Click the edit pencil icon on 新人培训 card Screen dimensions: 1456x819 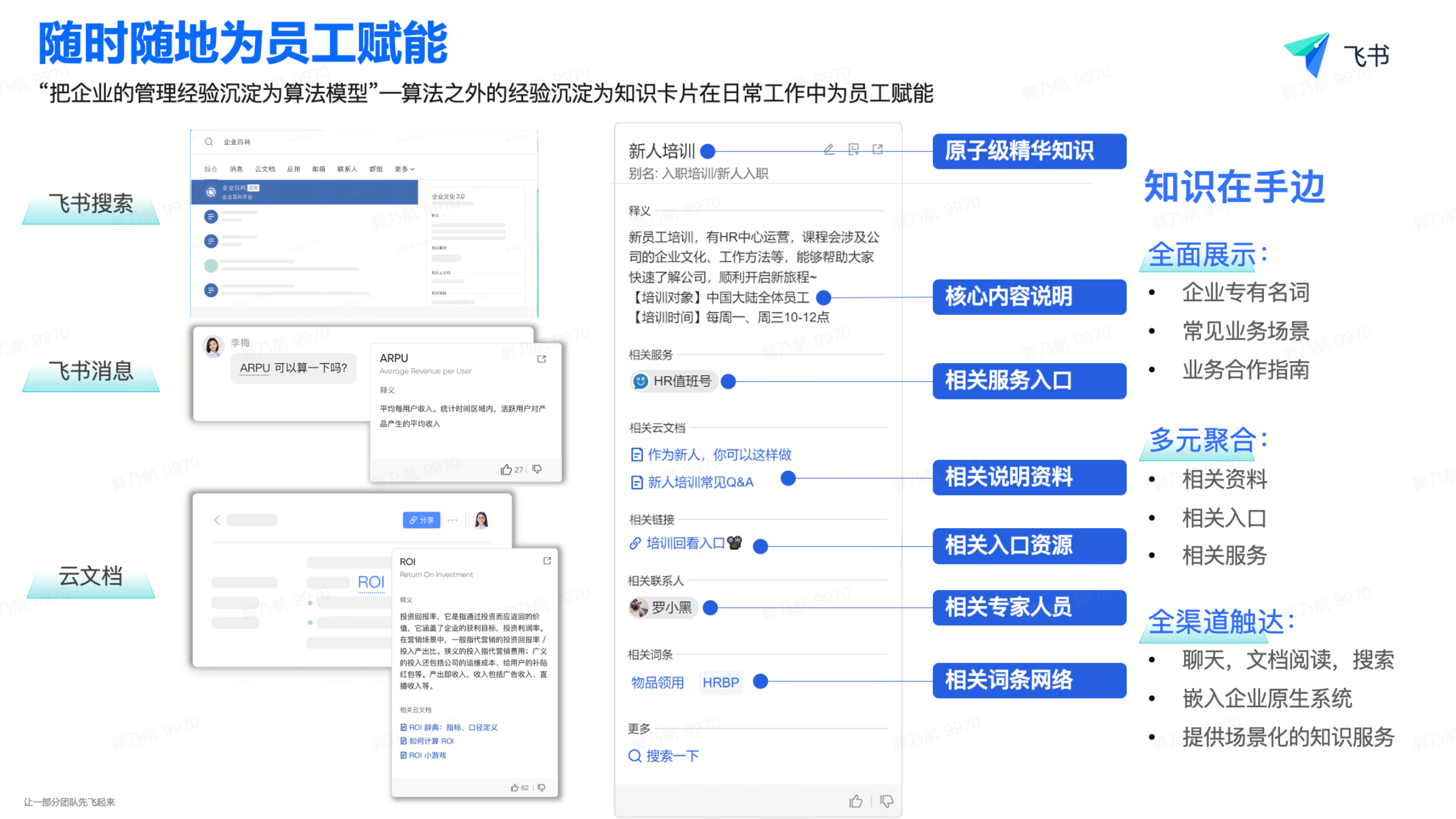coord(829,150)
